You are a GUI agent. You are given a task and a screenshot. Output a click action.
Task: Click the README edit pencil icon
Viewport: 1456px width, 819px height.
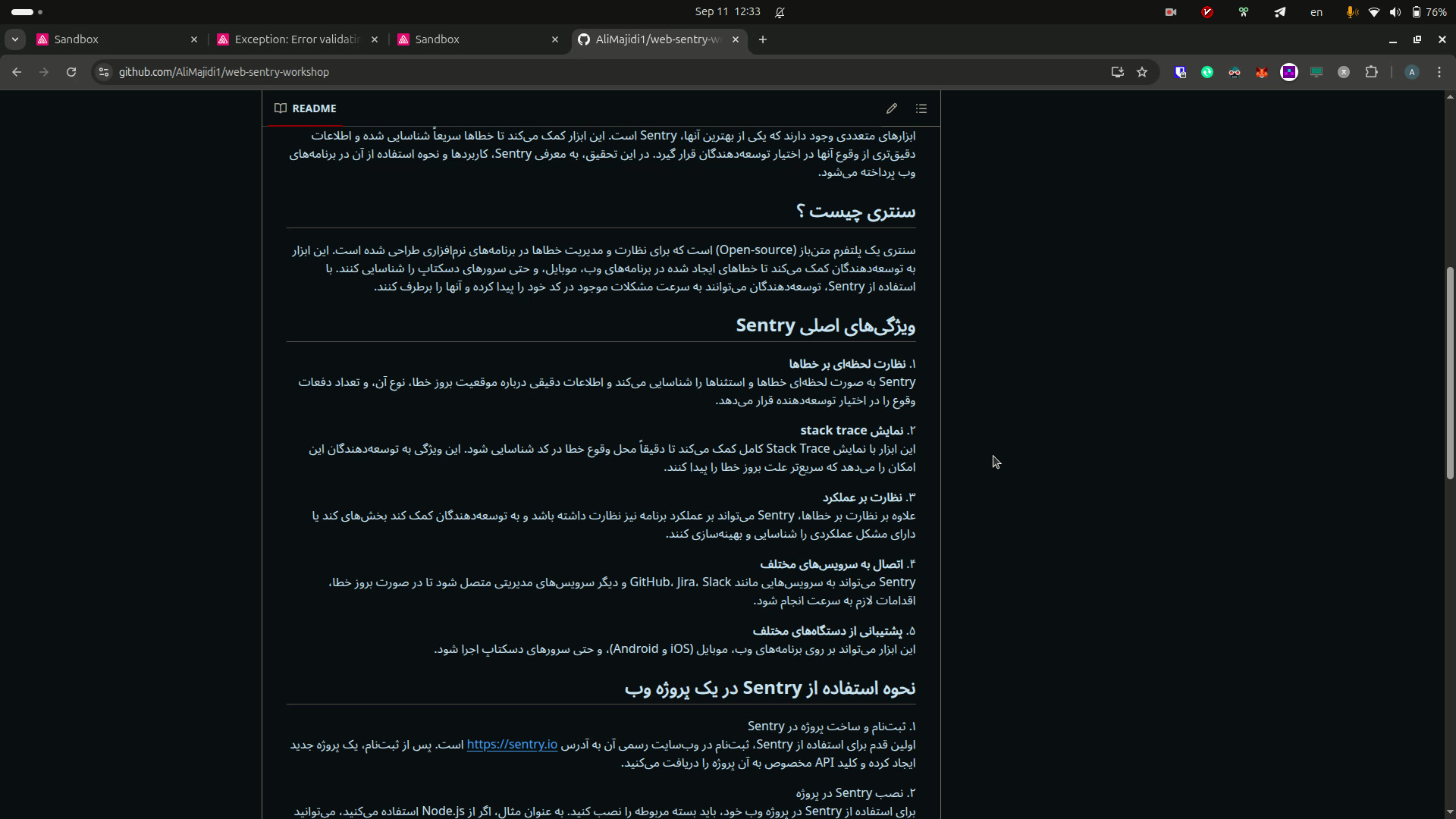coord(892,108)
